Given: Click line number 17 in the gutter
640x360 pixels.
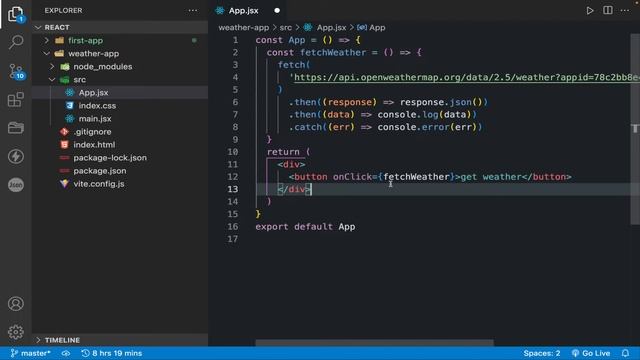Looking at the screenshot, I should click(233, 239).
